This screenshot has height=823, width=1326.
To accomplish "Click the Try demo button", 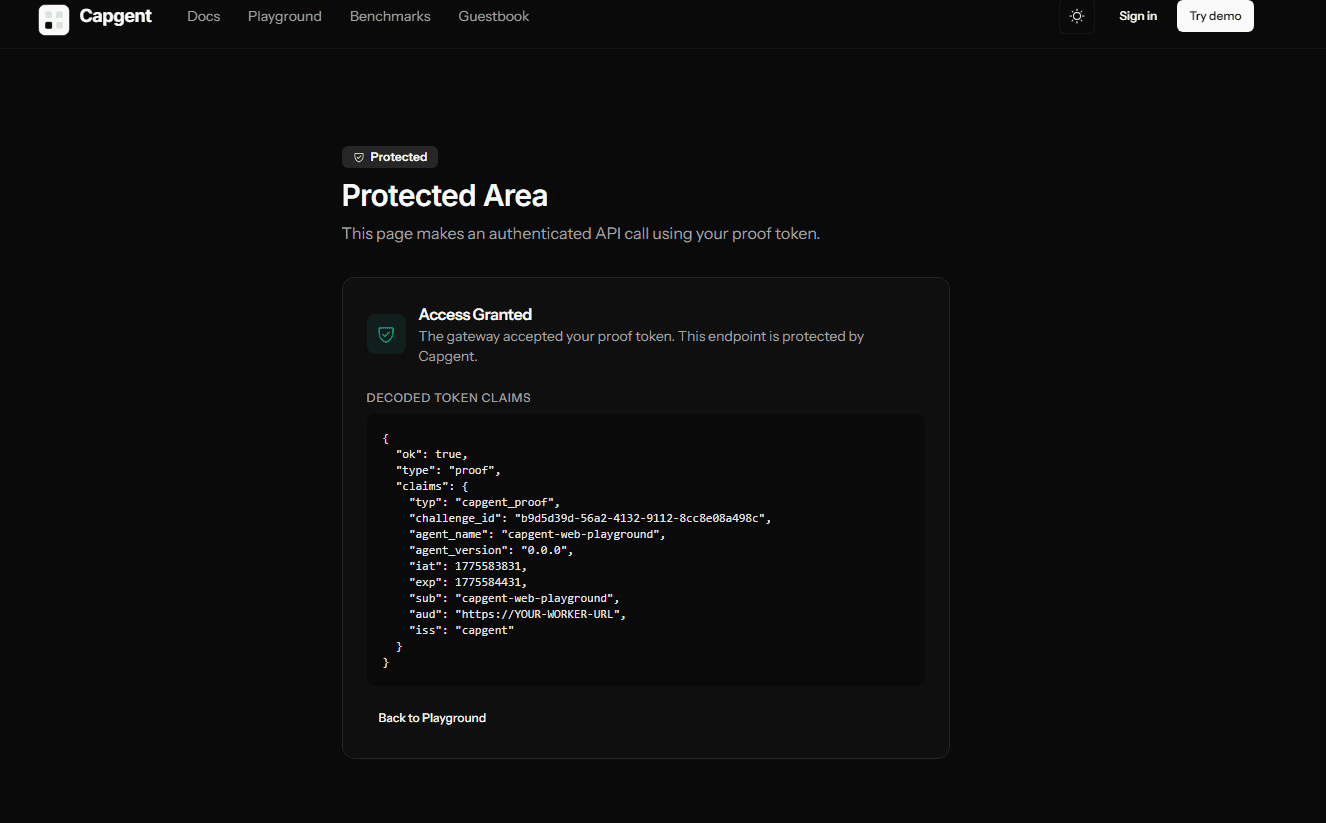I will pos(1215,16).
